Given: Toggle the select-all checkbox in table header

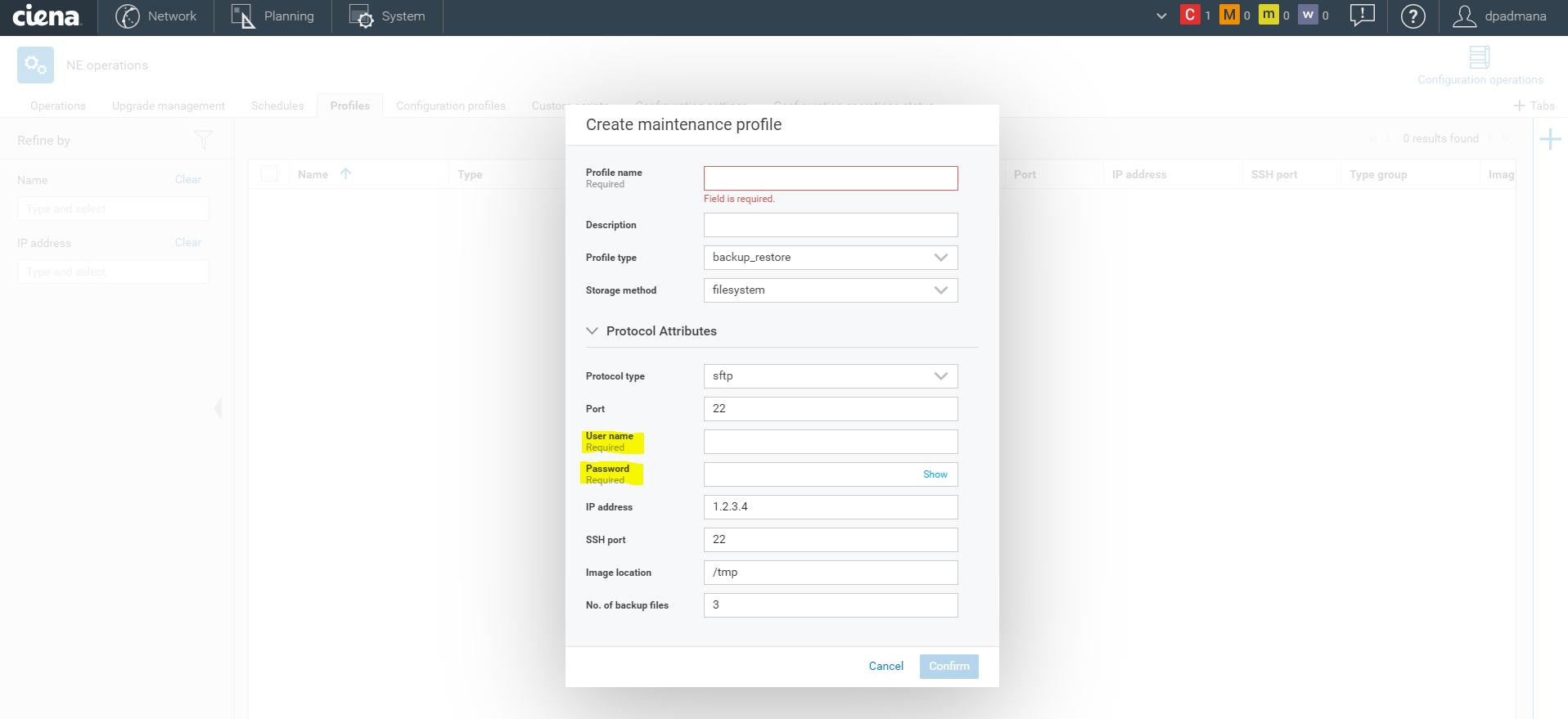Looking at the screenshot, I should point(269,173).
